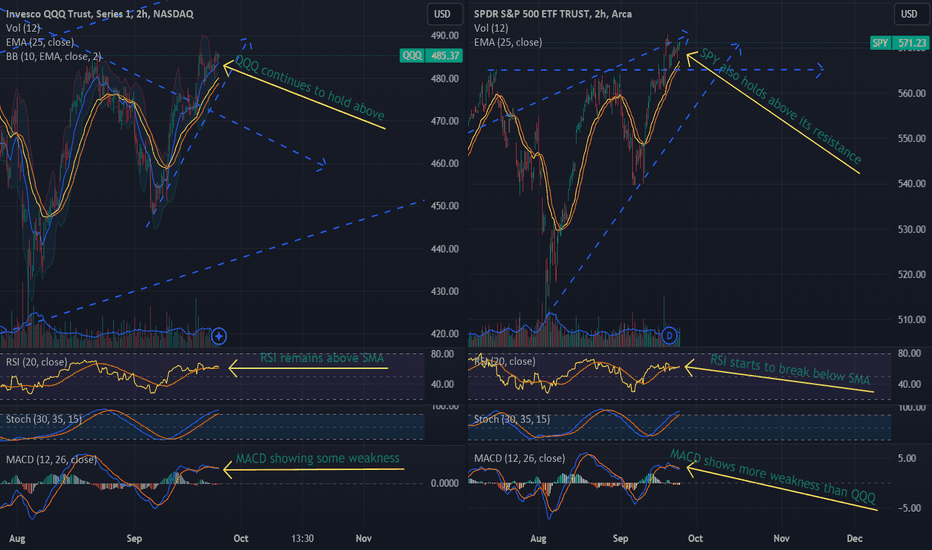The height and width of the screenshot is (550, 932).
Task: Select Vol (12) legend on SPY chart
Action: [x=491, y=28]
